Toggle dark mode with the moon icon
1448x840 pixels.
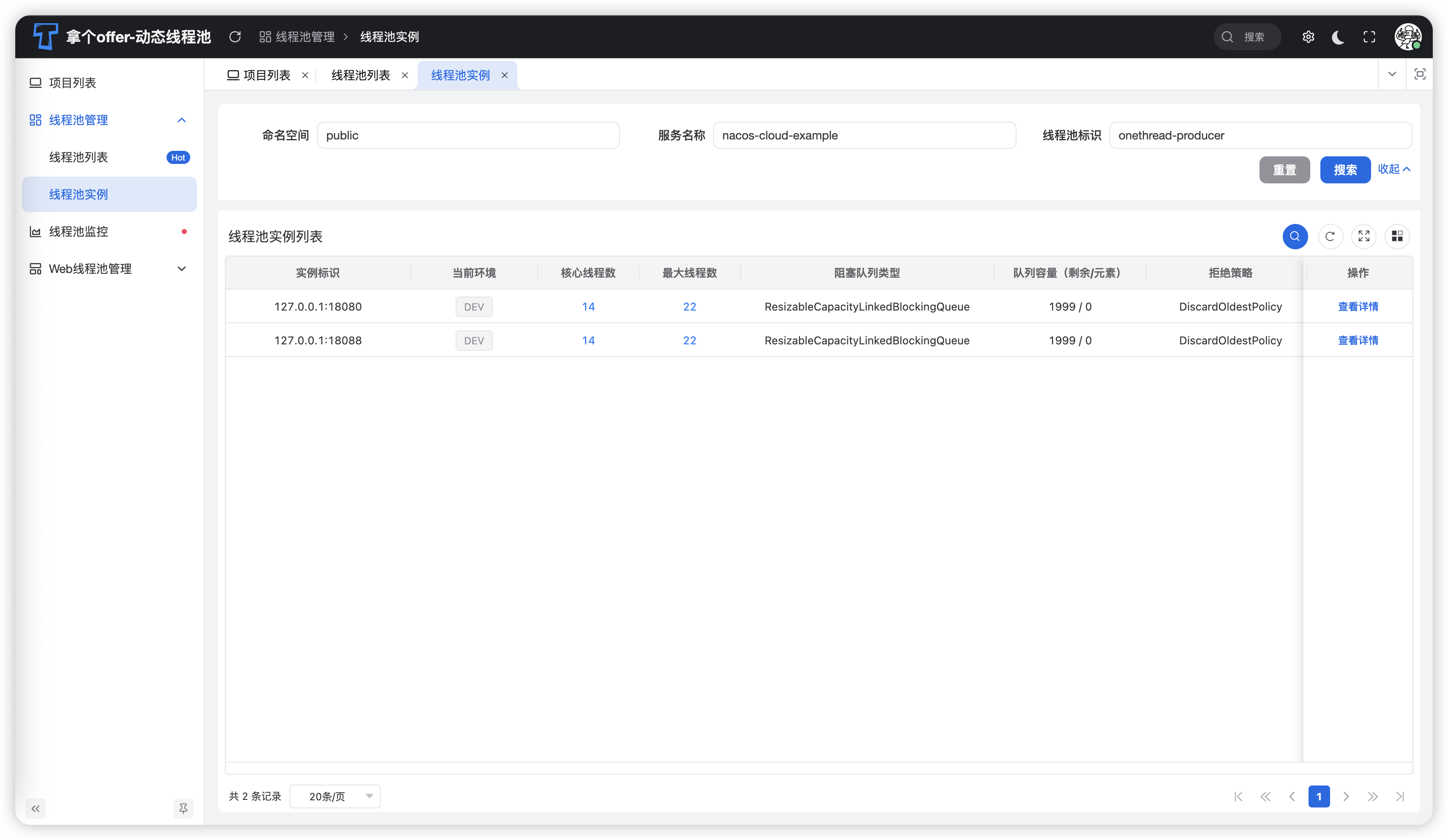[x=1338, y=37]
